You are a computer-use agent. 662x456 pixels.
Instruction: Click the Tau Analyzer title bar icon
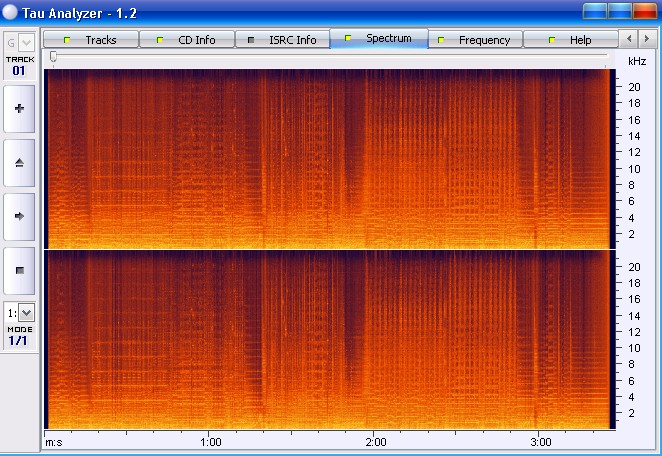tap(10, 13)
